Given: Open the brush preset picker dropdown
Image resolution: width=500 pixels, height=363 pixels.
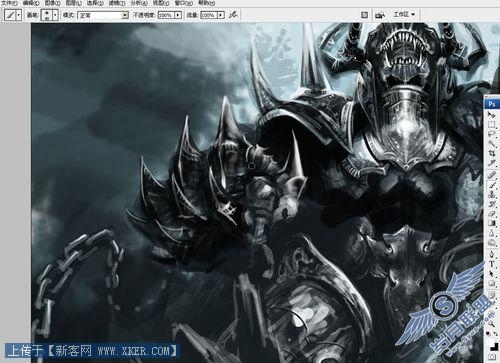Looking at the screenshot, I should [x=55, y=15].
